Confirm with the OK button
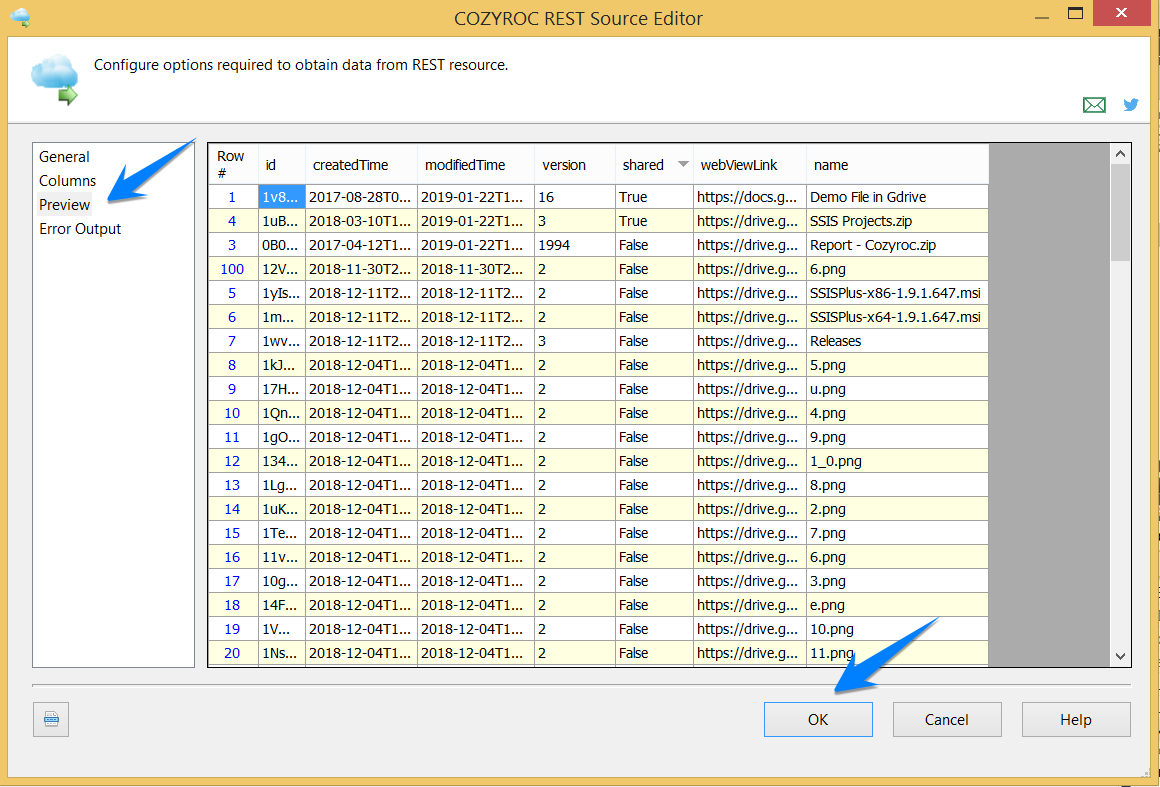This screenshot has height=787, width=1160. tap(818, 720)
